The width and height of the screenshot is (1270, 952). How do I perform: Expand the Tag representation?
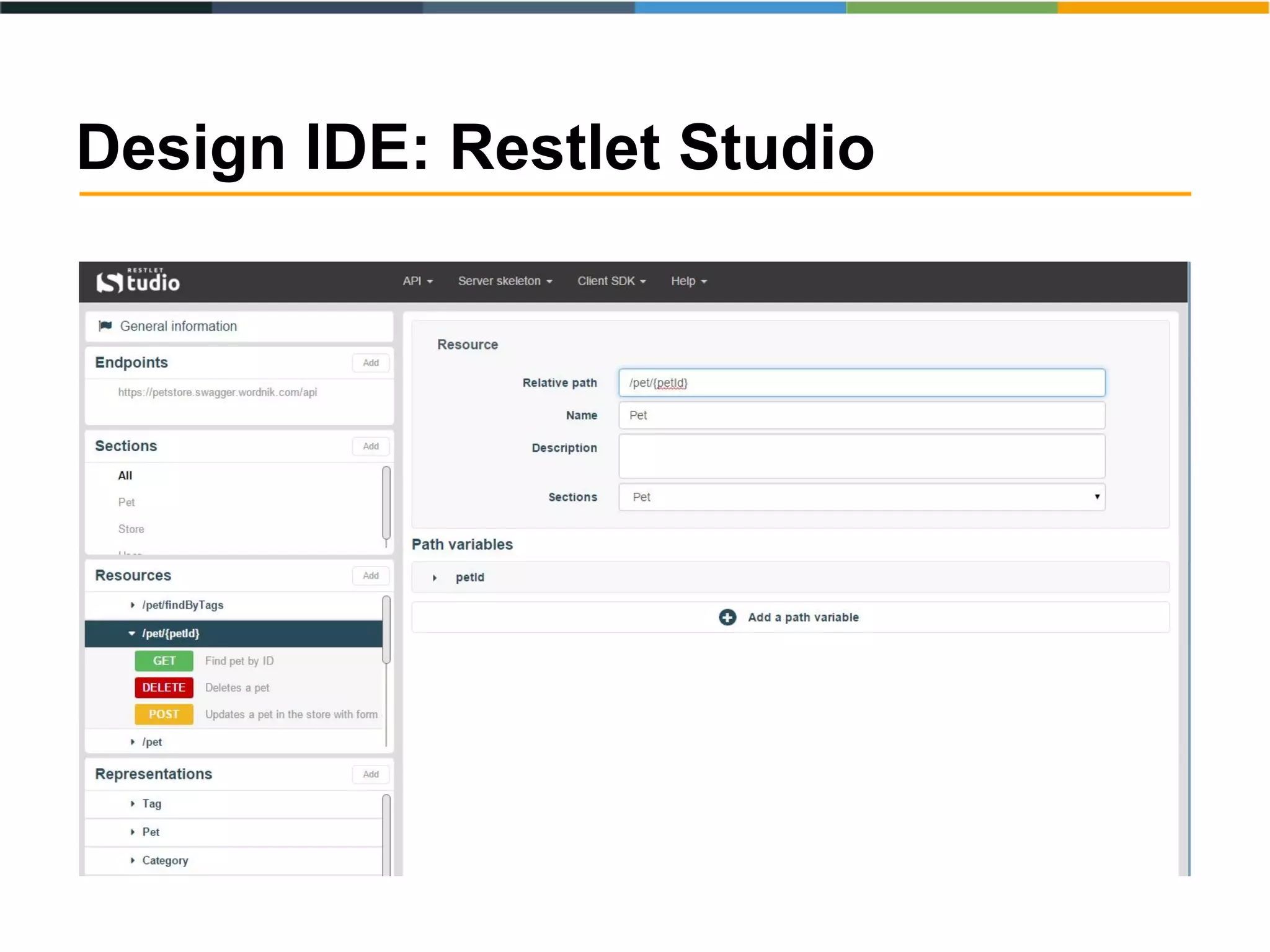point(132,804)
